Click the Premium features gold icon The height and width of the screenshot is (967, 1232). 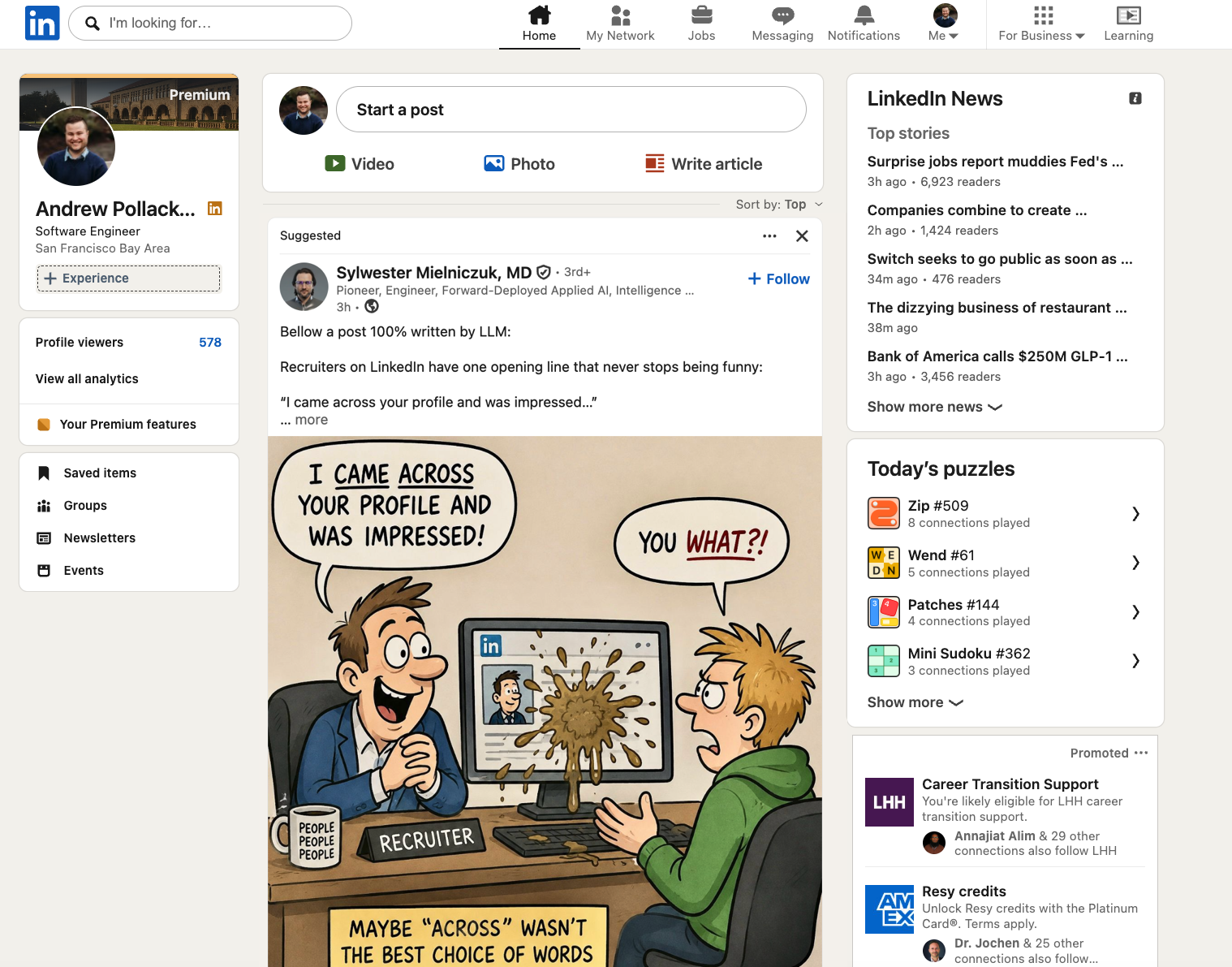44,425
